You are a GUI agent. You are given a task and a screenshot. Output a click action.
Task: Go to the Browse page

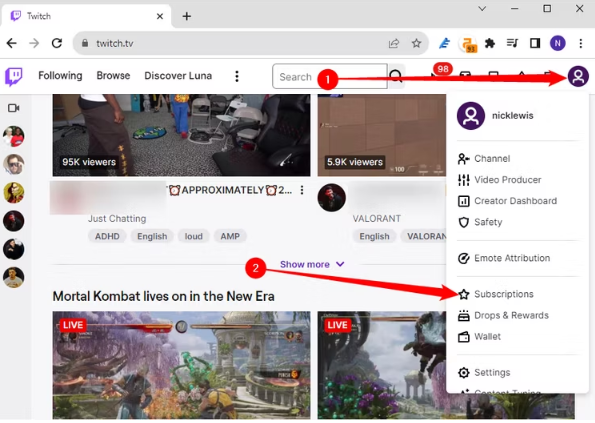(x=113, y=76)
